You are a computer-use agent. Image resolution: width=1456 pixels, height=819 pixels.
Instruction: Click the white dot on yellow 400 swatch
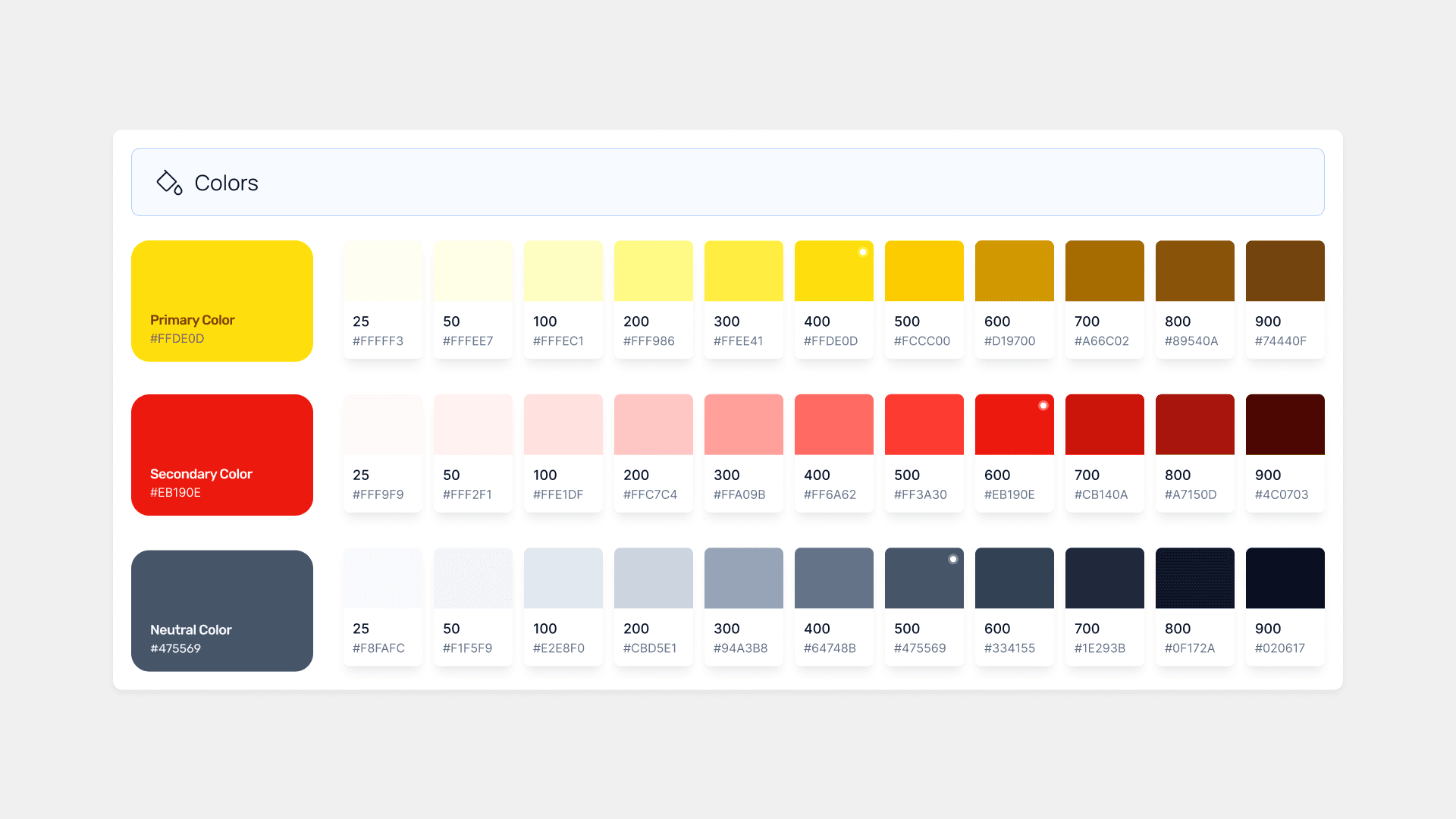(x=862, y=252)
